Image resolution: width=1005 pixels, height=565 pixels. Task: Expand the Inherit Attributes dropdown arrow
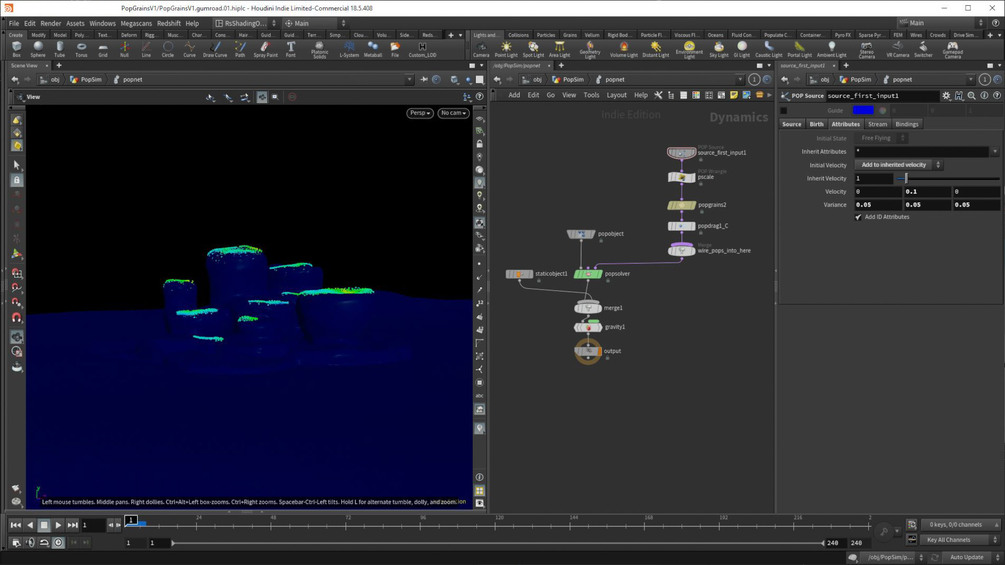[x=995, y=152]
